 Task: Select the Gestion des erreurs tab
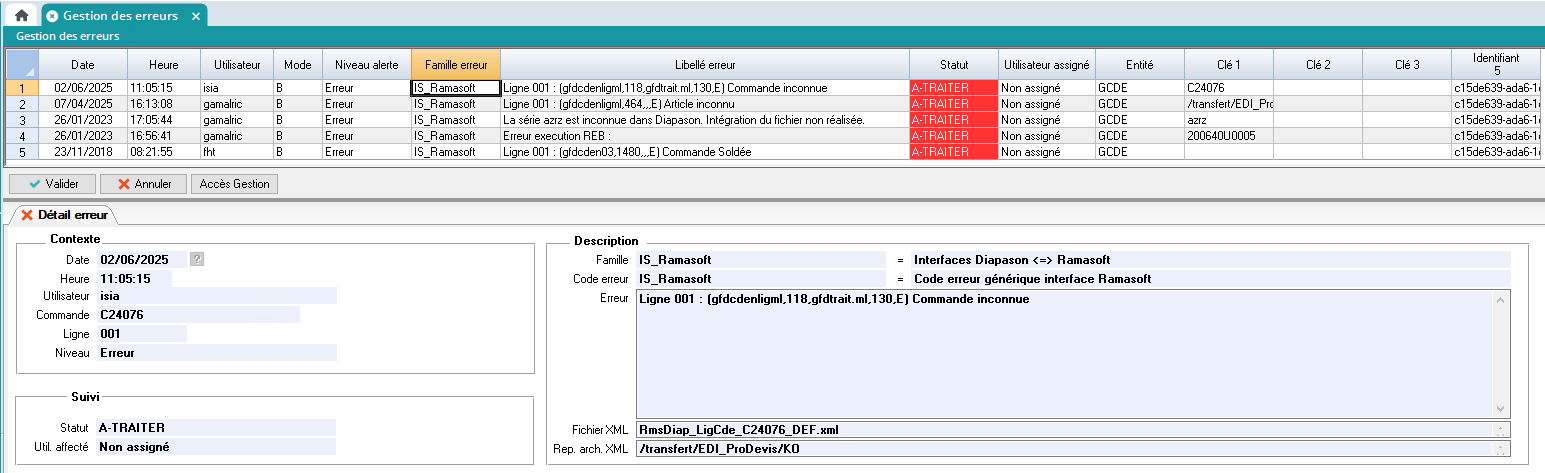pos(120,16)
